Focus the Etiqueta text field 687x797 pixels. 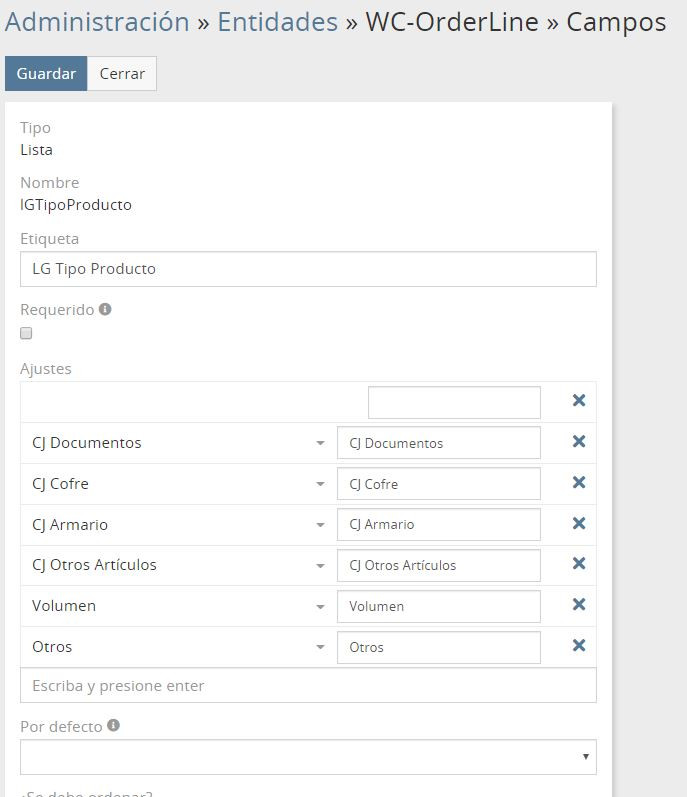[308, 269]
